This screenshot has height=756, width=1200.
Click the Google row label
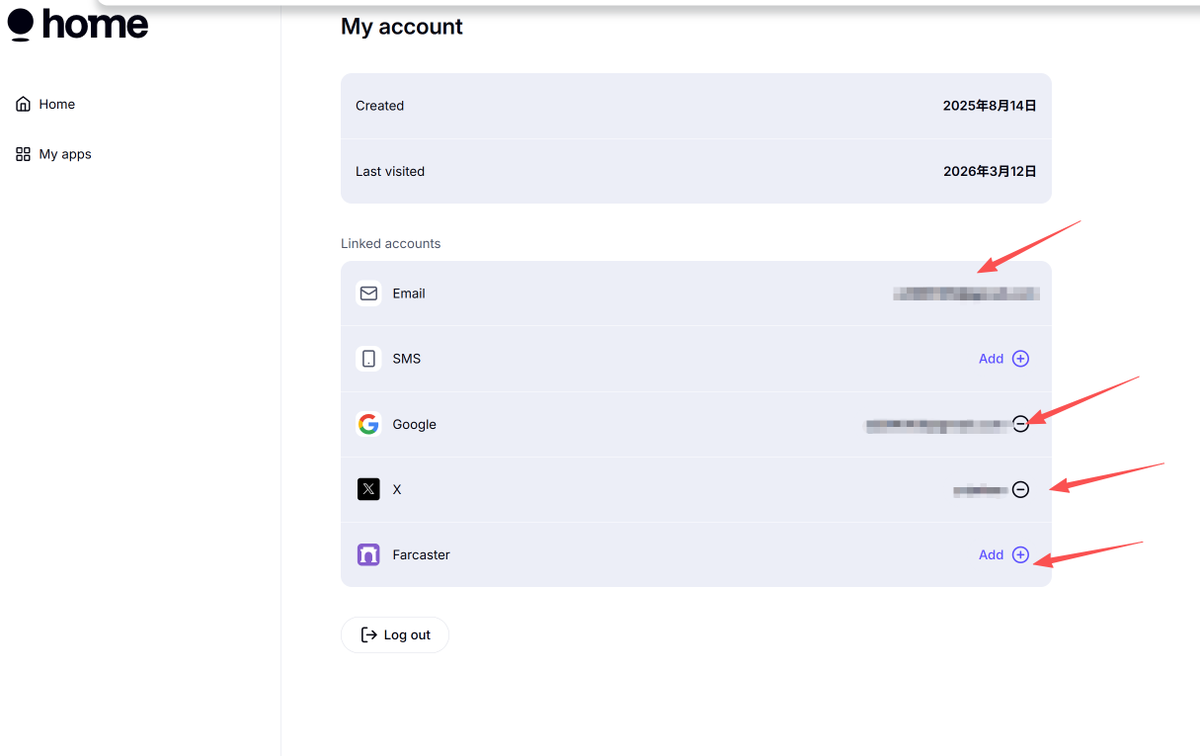[x=414, y=424]
